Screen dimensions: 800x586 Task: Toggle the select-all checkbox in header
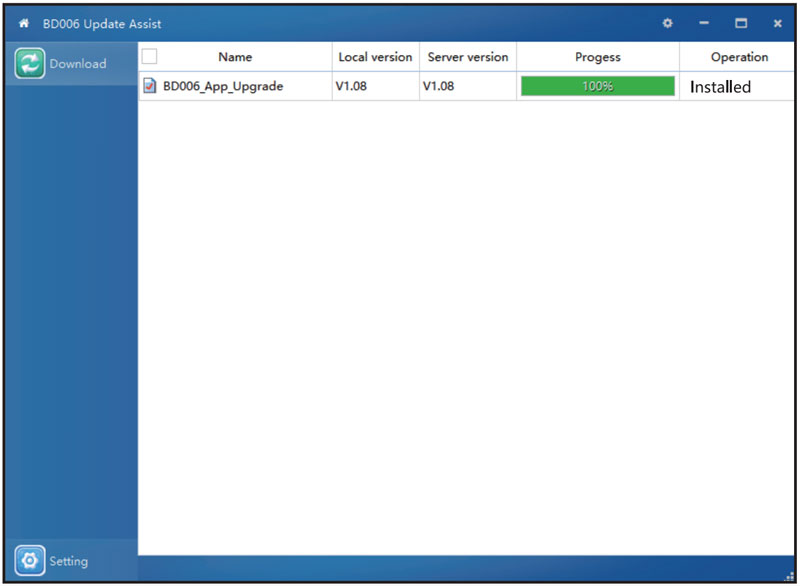149,56
